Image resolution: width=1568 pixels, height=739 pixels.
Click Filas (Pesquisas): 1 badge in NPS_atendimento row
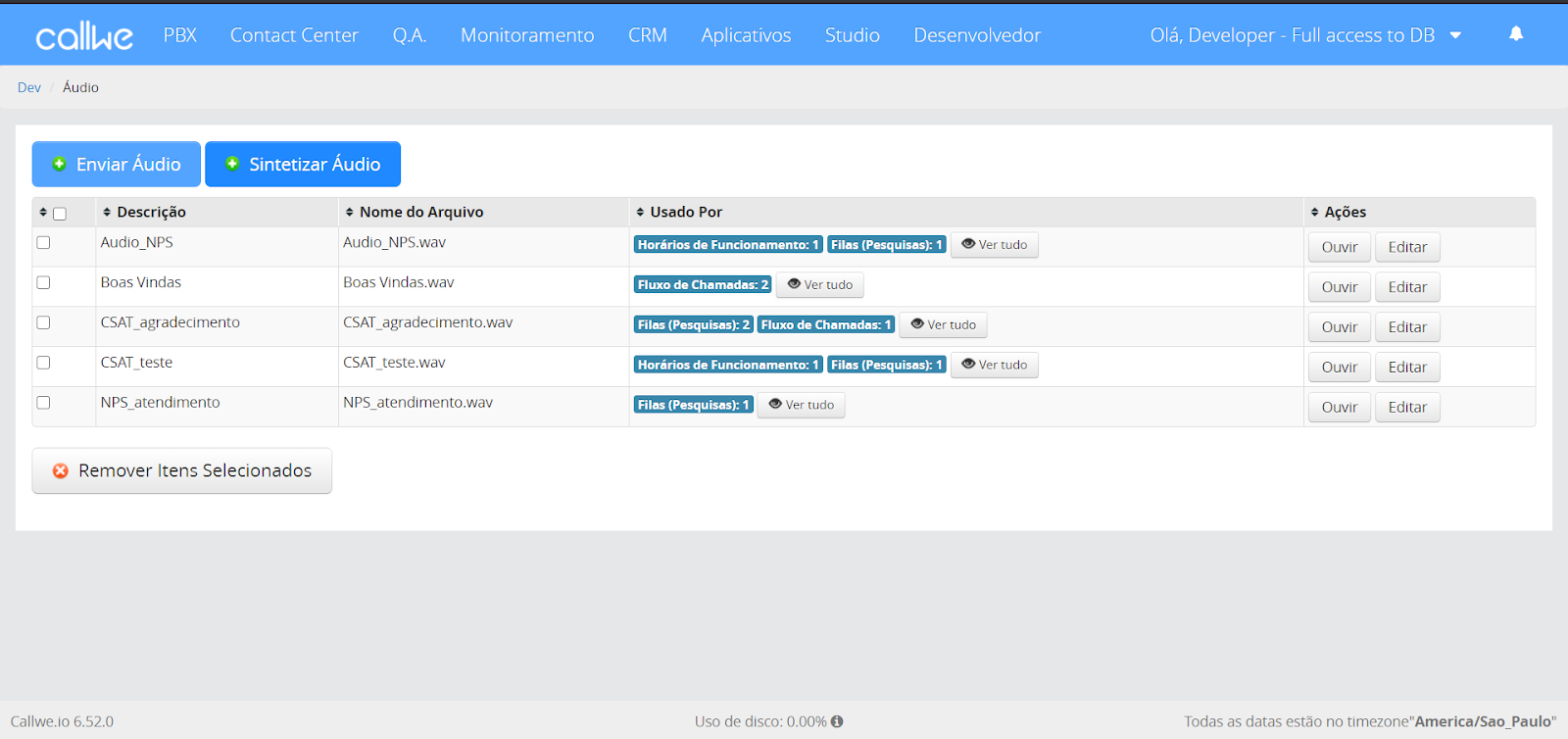[x=694, y=405]
